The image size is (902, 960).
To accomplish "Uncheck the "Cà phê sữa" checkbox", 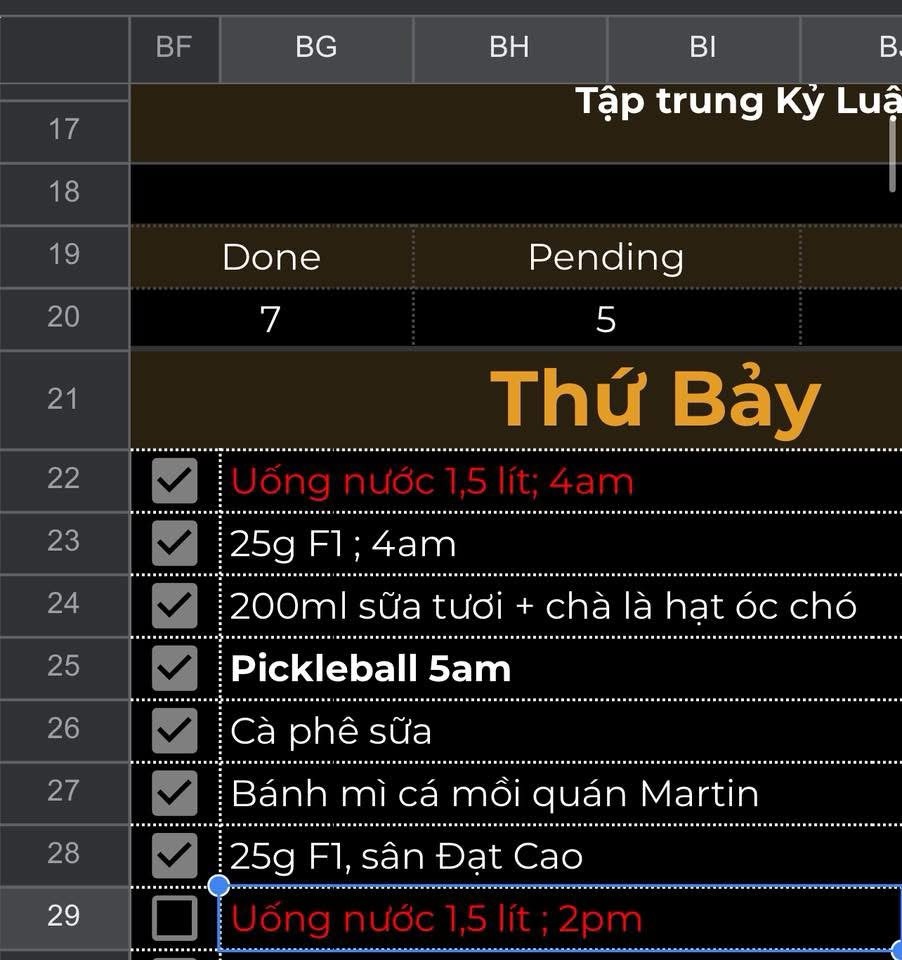I will [x=175, y=731].
